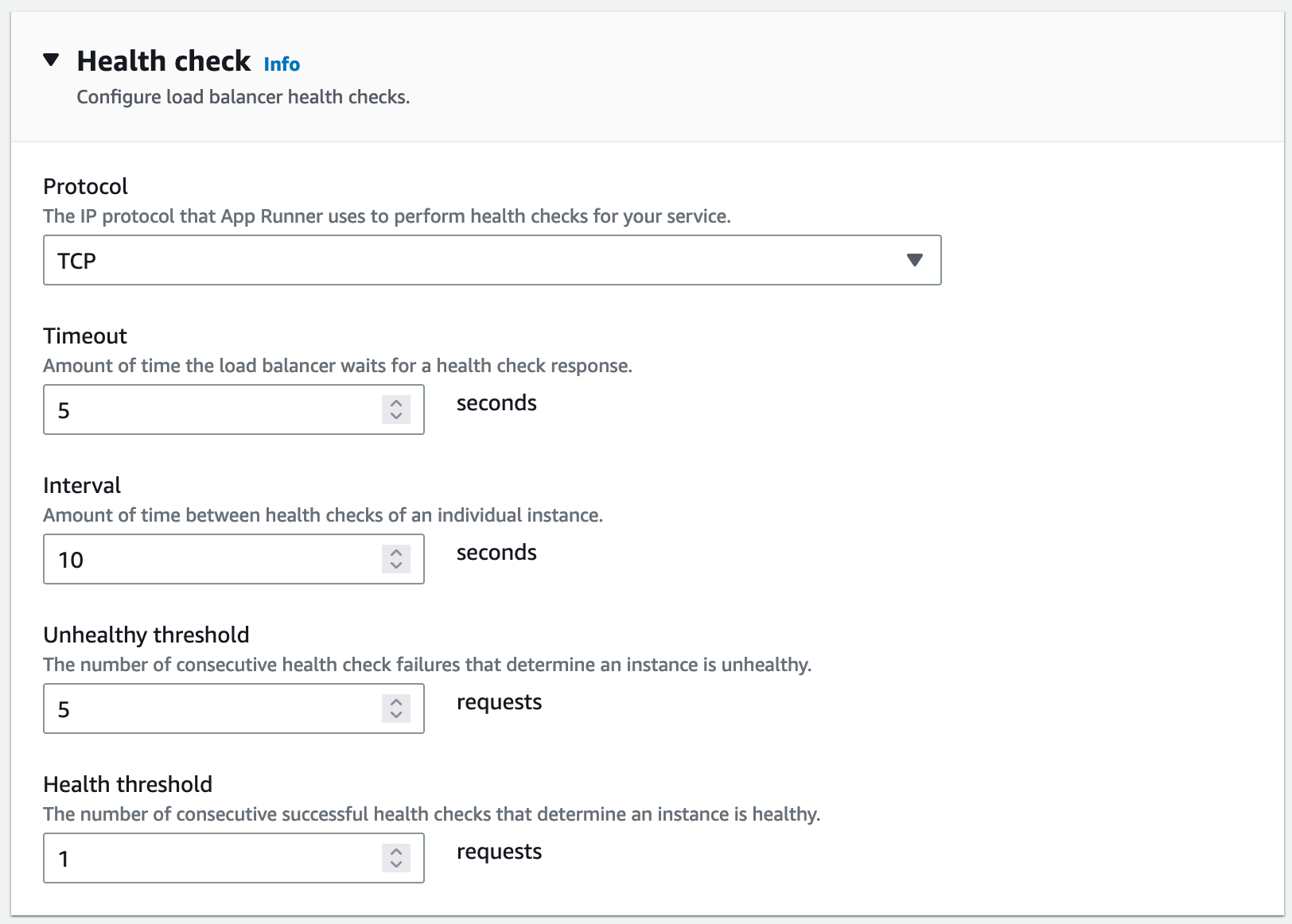The image size is (1292, 924).
Task: Click the Timeout stepper up arrow
Action: [x=395, y=402]
